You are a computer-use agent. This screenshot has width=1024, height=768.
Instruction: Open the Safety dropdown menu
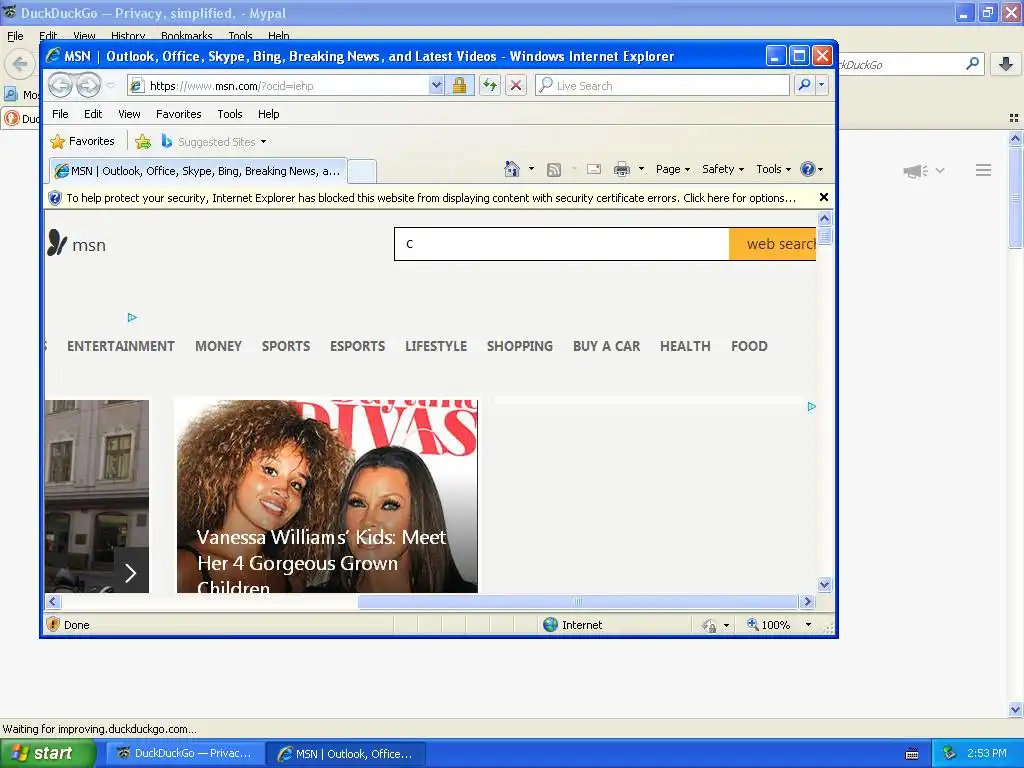pyautogui.click(x=723, y=169)
